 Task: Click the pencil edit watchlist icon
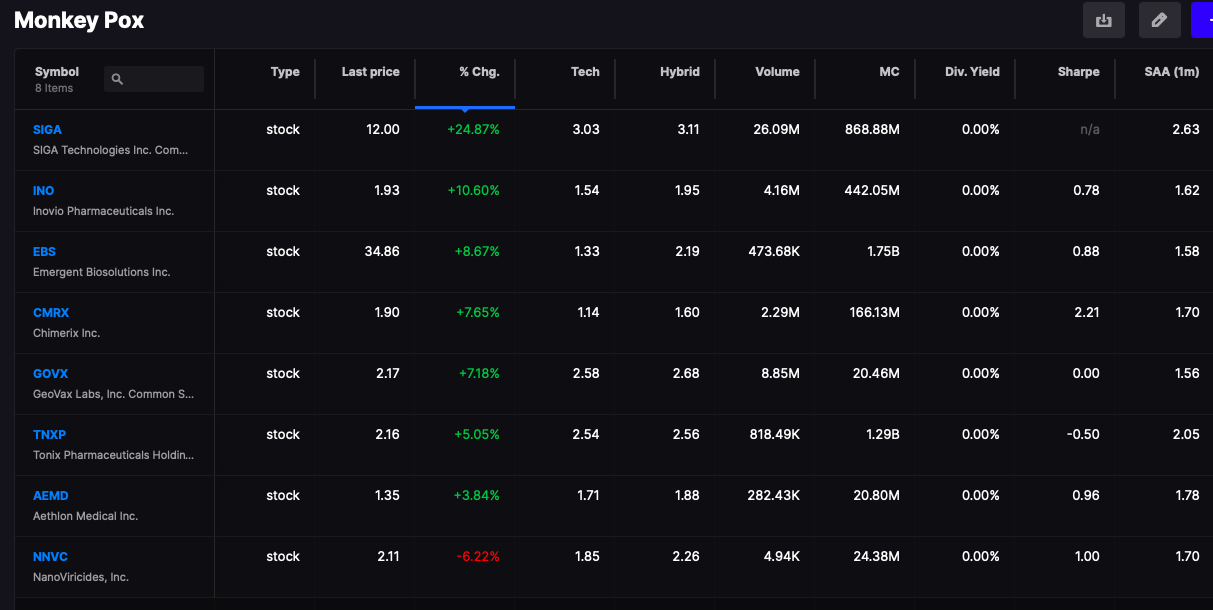[1160, 20]
